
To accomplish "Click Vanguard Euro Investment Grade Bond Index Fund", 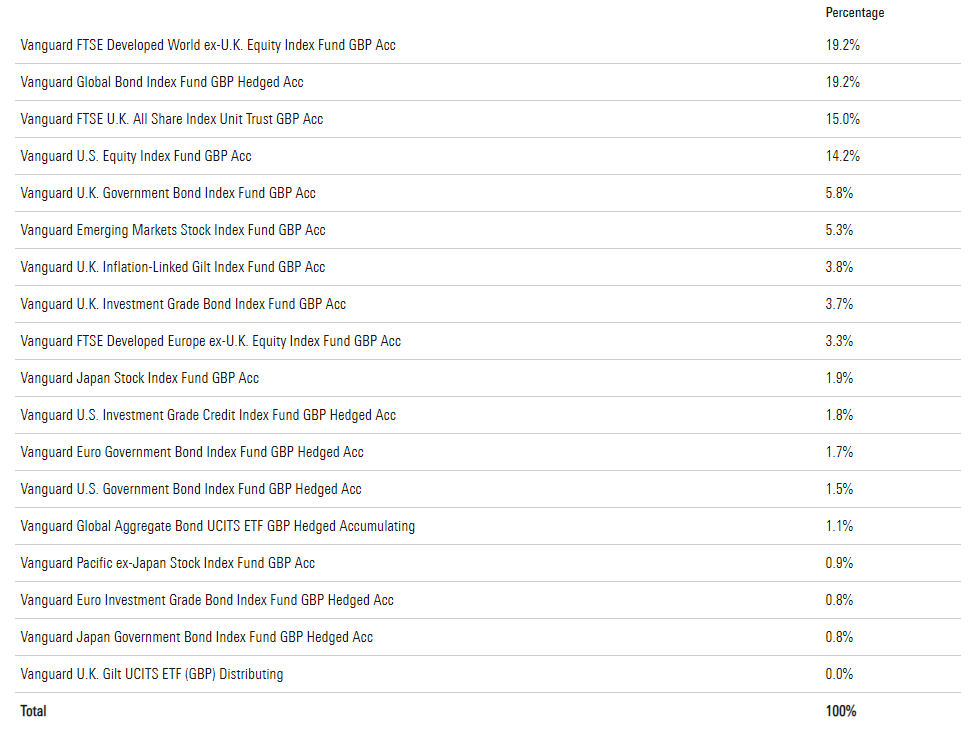I will click(207, 601).
